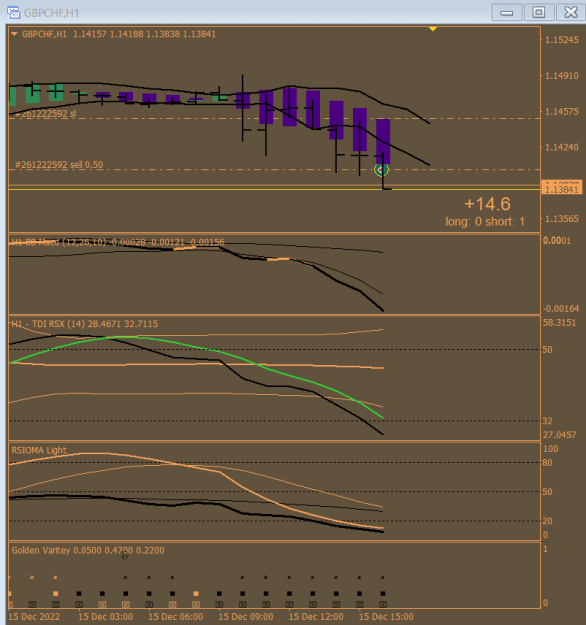Click the 15 Dec 09:00 time axis label
The image size is (586, 625).
(246, 617)
